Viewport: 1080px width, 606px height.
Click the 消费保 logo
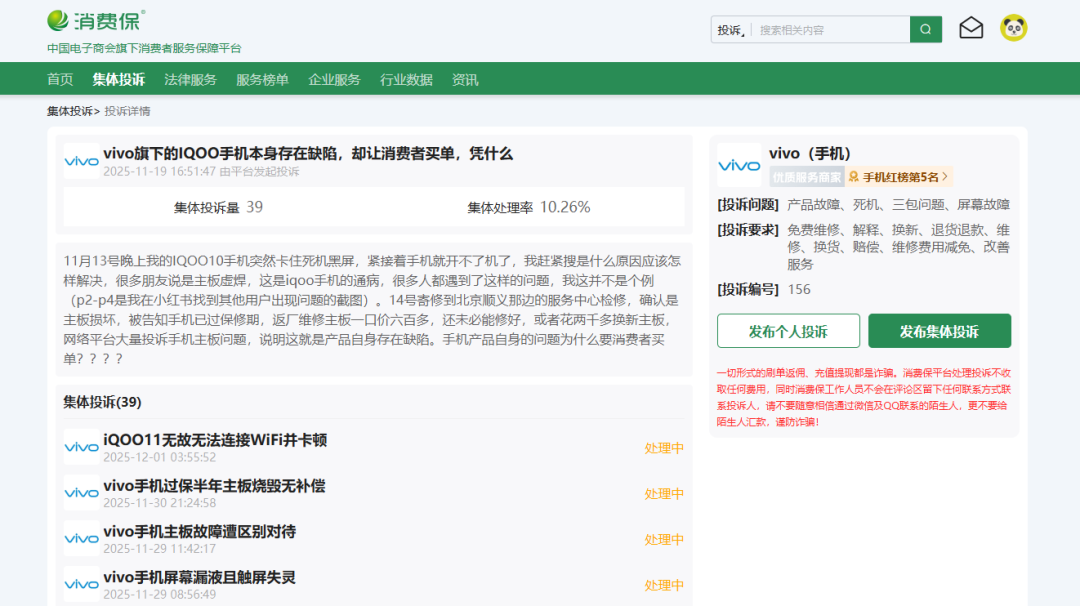pos(95,20)
